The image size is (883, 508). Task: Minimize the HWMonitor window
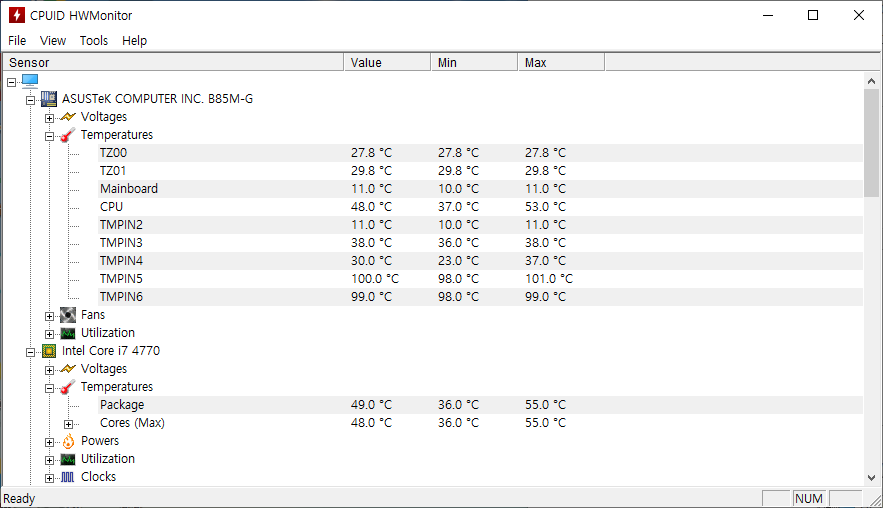(x=768, y=15)
